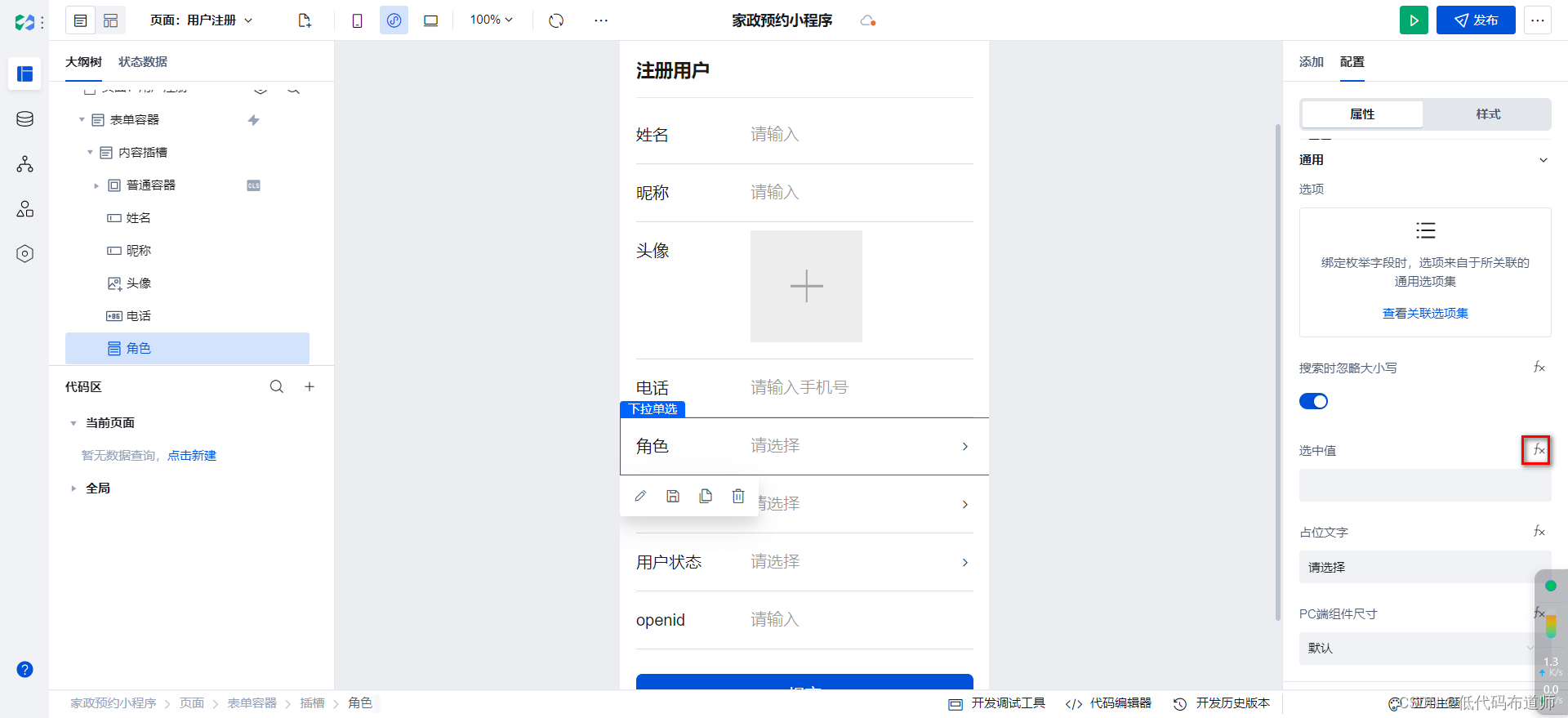The width and height of the screenshot is (1568, 718).
Task: Add new item in 代码区
Action: point(310,387)
